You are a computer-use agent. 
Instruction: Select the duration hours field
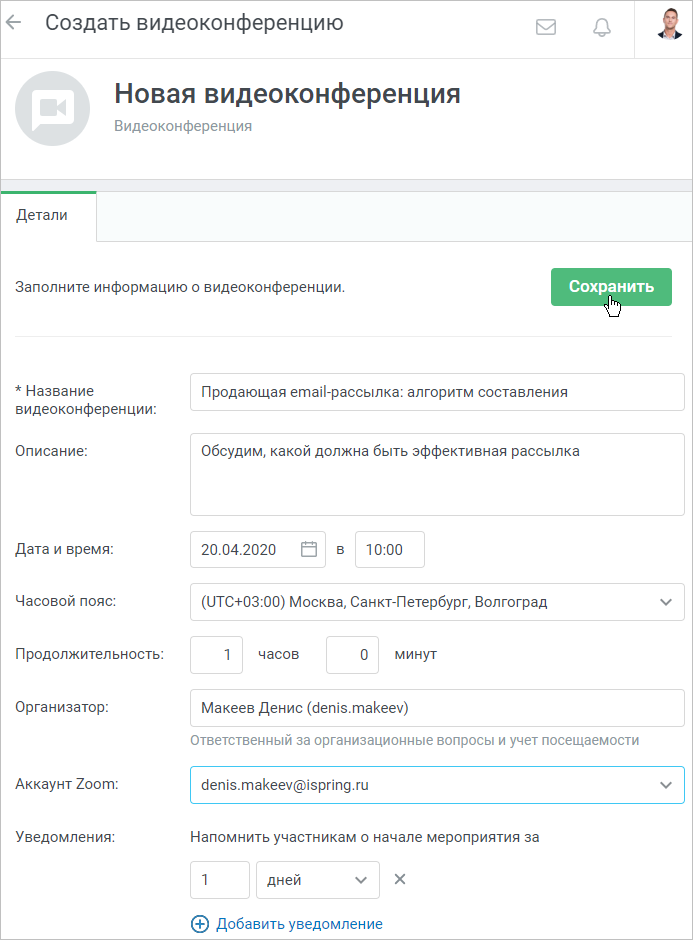click(216, 655)
